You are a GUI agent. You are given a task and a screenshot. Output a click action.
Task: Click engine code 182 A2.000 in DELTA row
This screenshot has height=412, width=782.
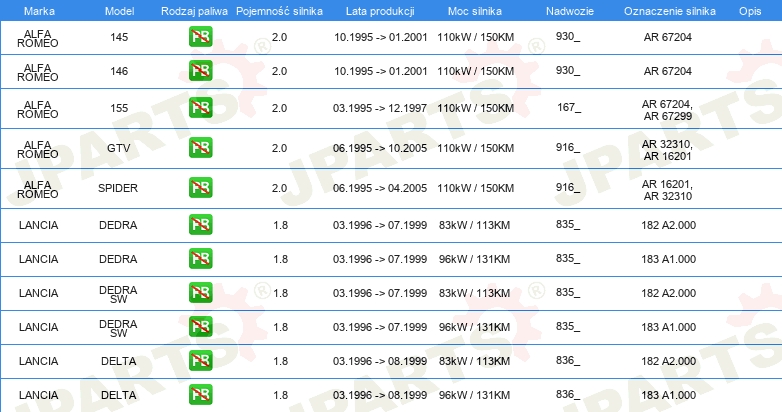tap(668, 361)
